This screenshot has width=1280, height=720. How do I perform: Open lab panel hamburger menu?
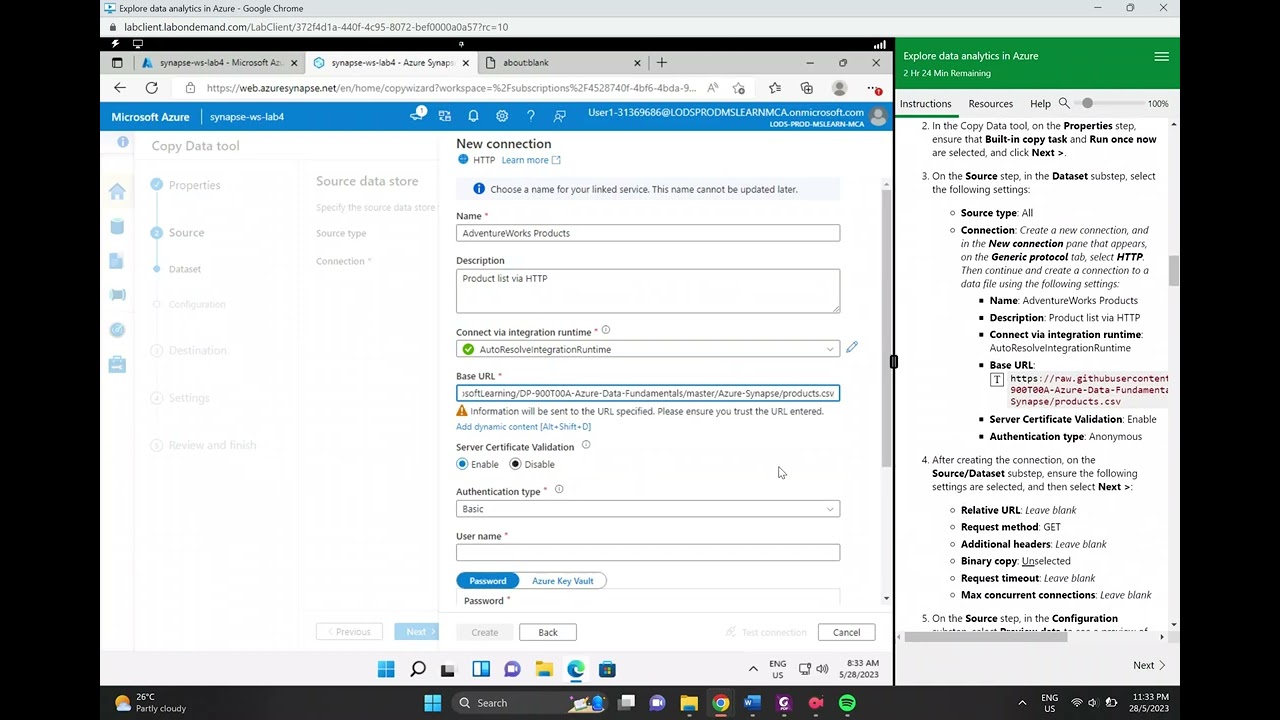1161,57
